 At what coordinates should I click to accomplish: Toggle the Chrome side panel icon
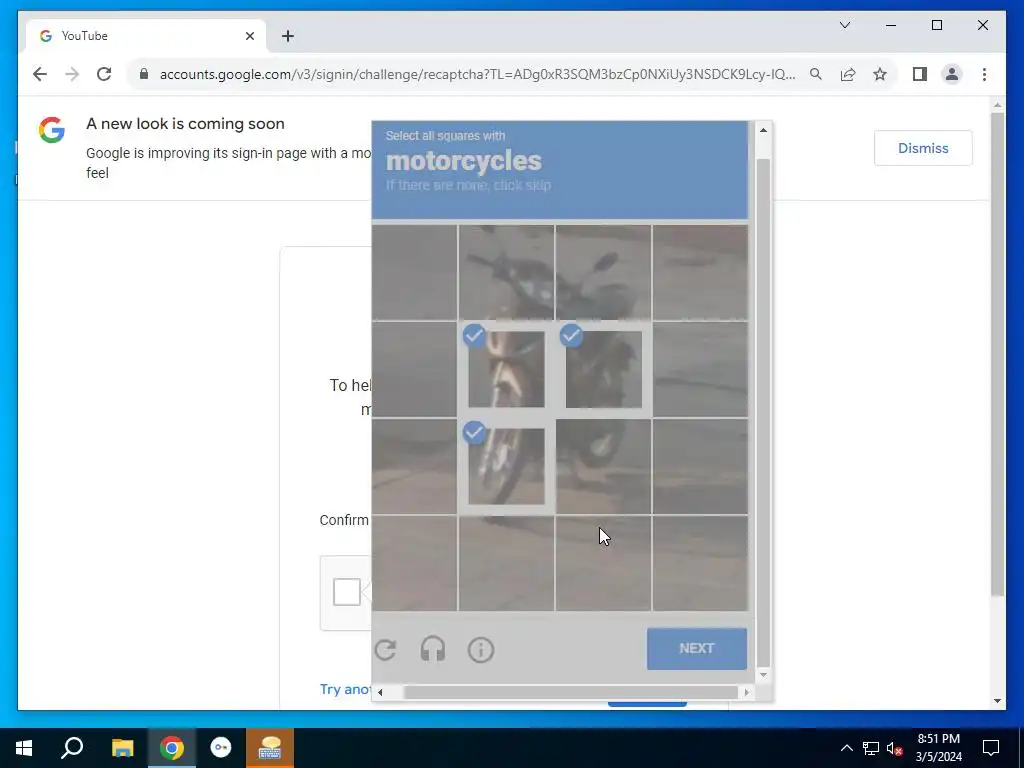coord(920,74)
